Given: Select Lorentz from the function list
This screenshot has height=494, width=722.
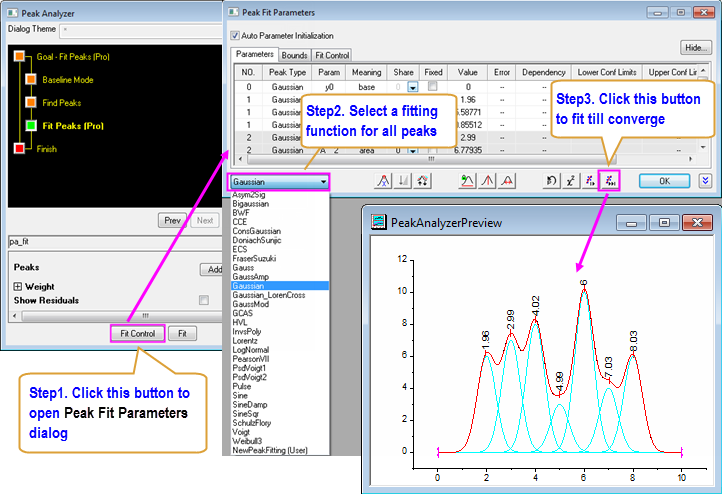Looking at the screenshot, I should (246, 341).
